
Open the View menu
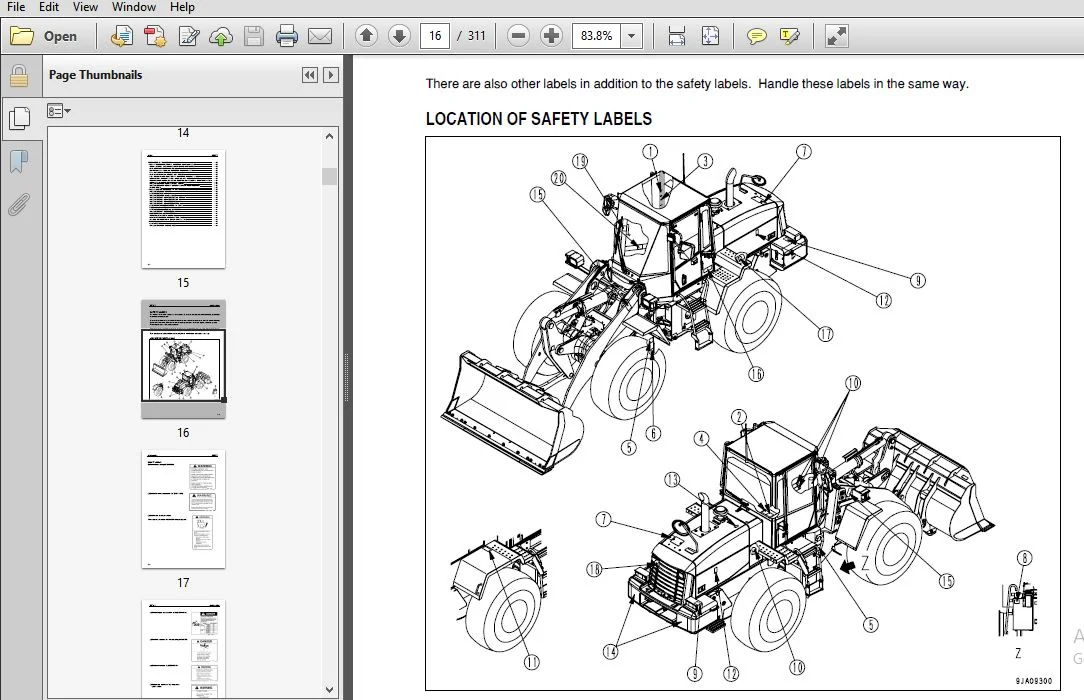(85, 7)
